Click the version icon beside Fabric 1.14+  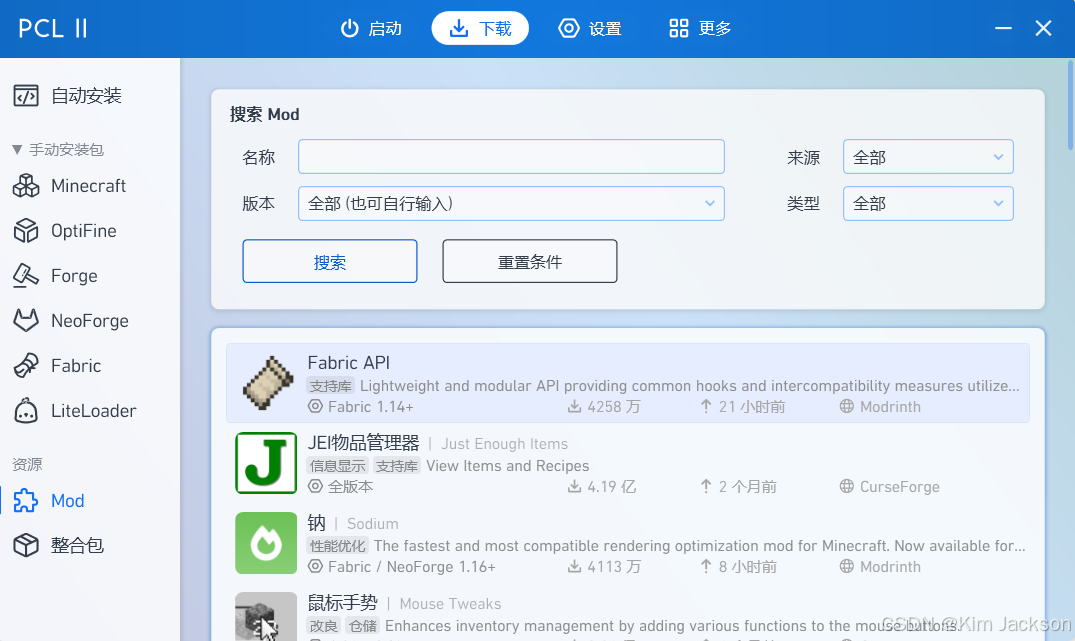[x=315, y=407]
